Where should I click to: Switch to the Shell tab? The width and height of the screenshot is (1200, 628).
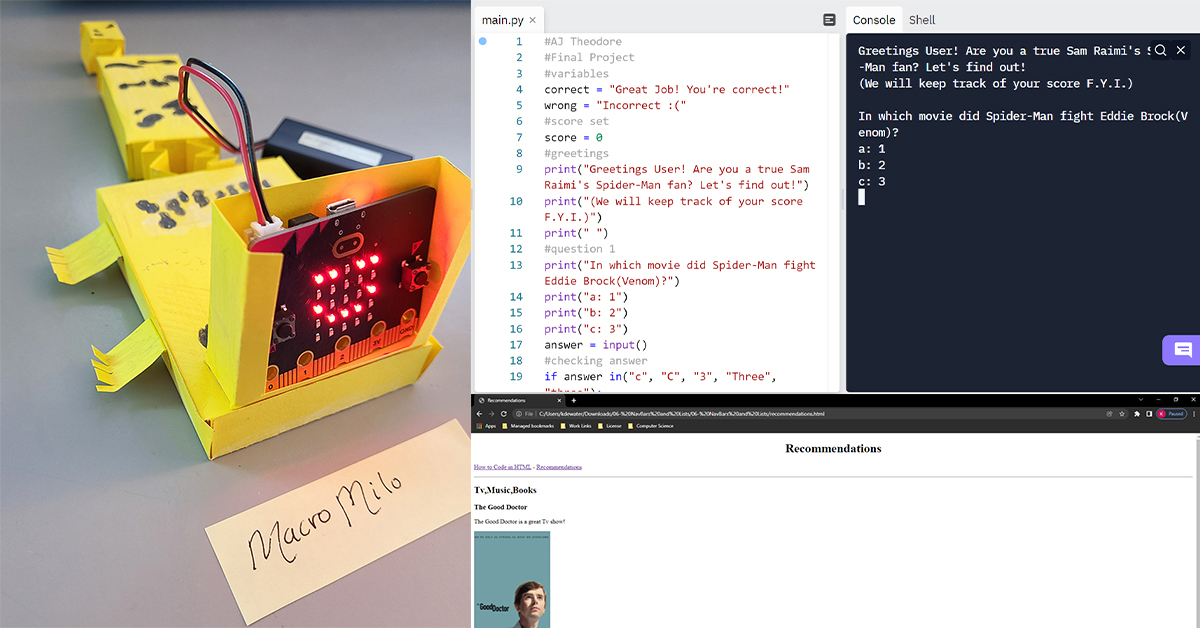pyautogui.click(x=921, y=20)
